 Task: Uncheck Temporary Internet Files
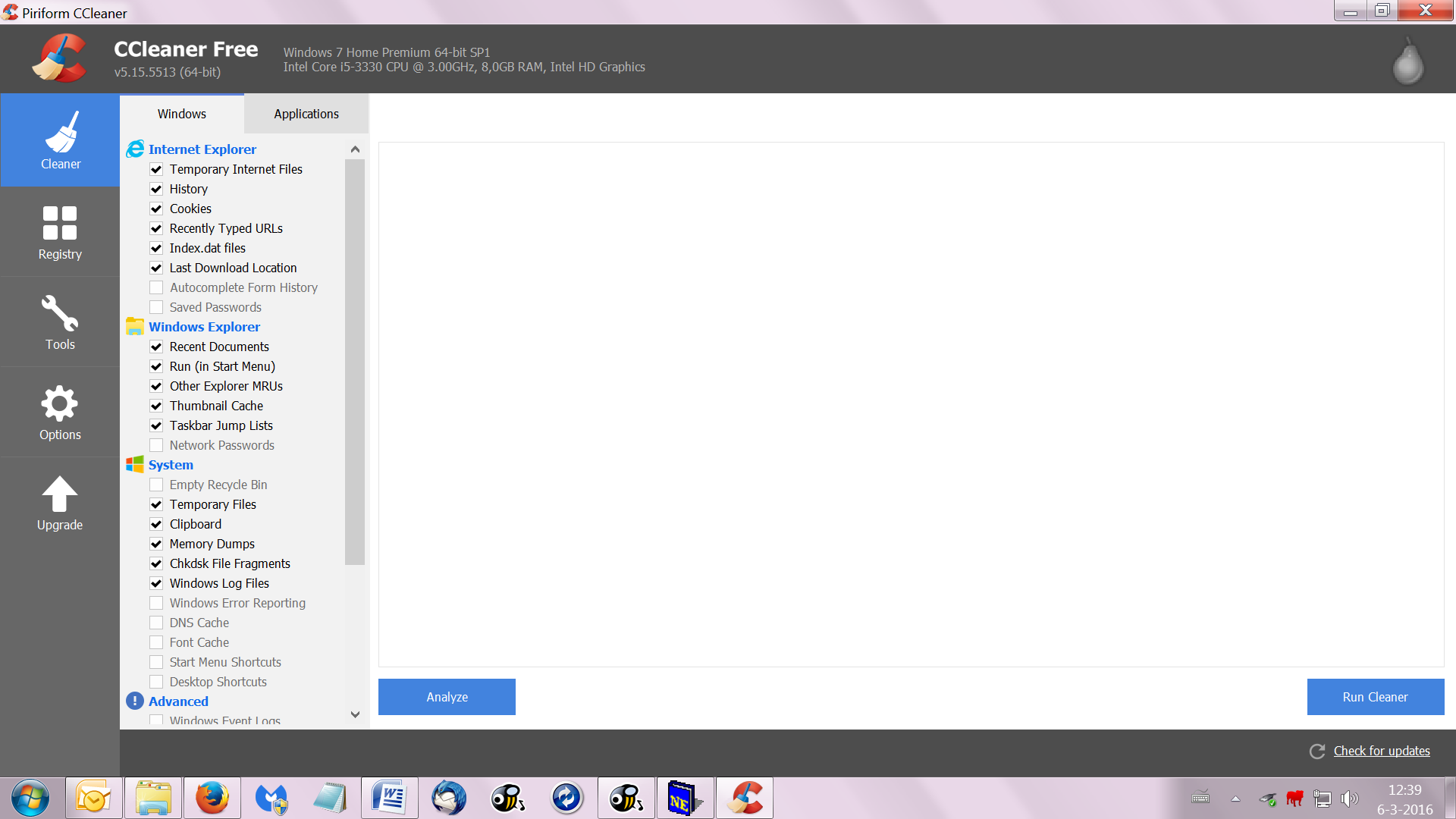(x=156, y=169)
